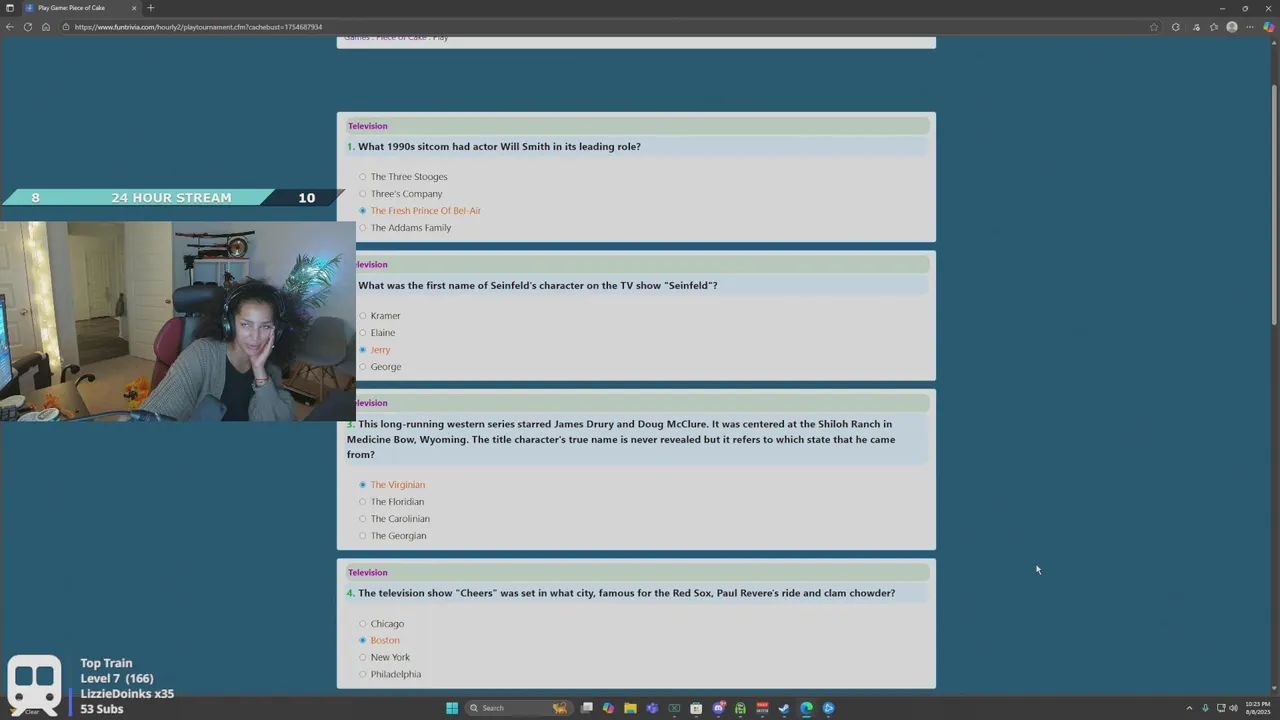Open Settings and more ellipsis menu
Viewport: 1280px width, 720px height.
1250,27
